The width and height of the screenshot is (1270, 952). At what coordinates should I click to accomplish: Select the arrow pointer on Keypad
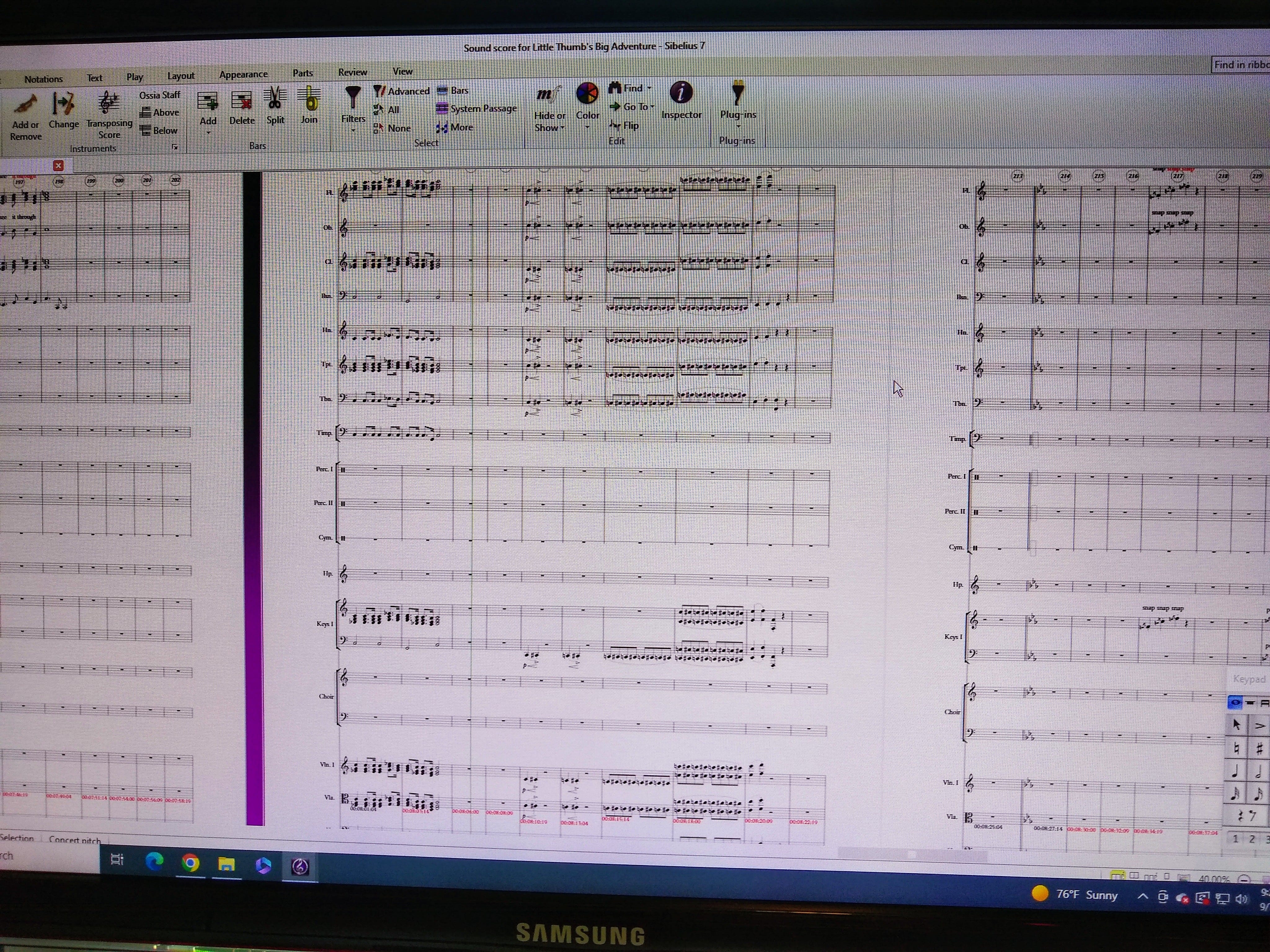coord(1236,725)
